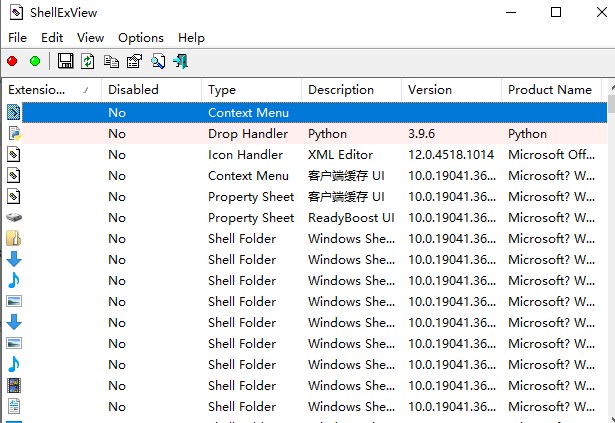Click the Exit door toolbar icon
The width and height of the screenshot is (615, 423).
click(x=181, y=62)
